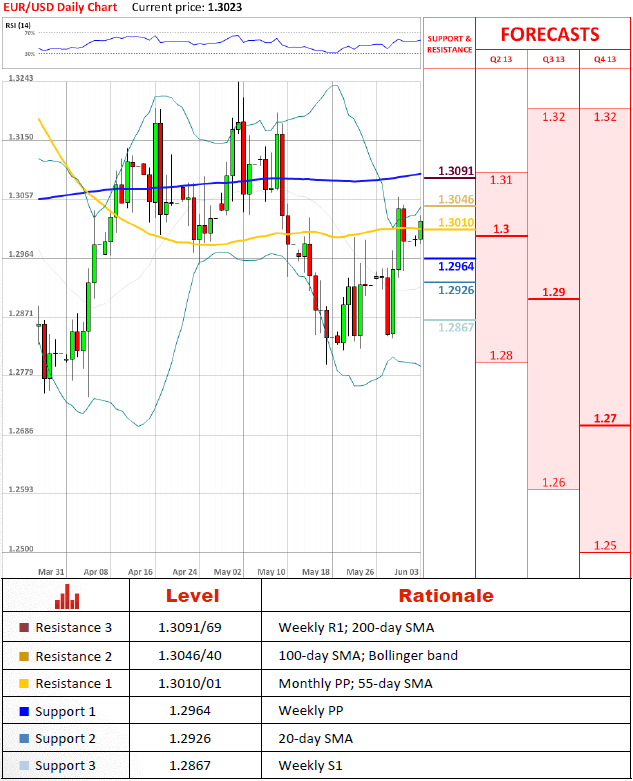
Task: Click the Support 2 steel blue swatch
Action: click(x=24, y=738)
